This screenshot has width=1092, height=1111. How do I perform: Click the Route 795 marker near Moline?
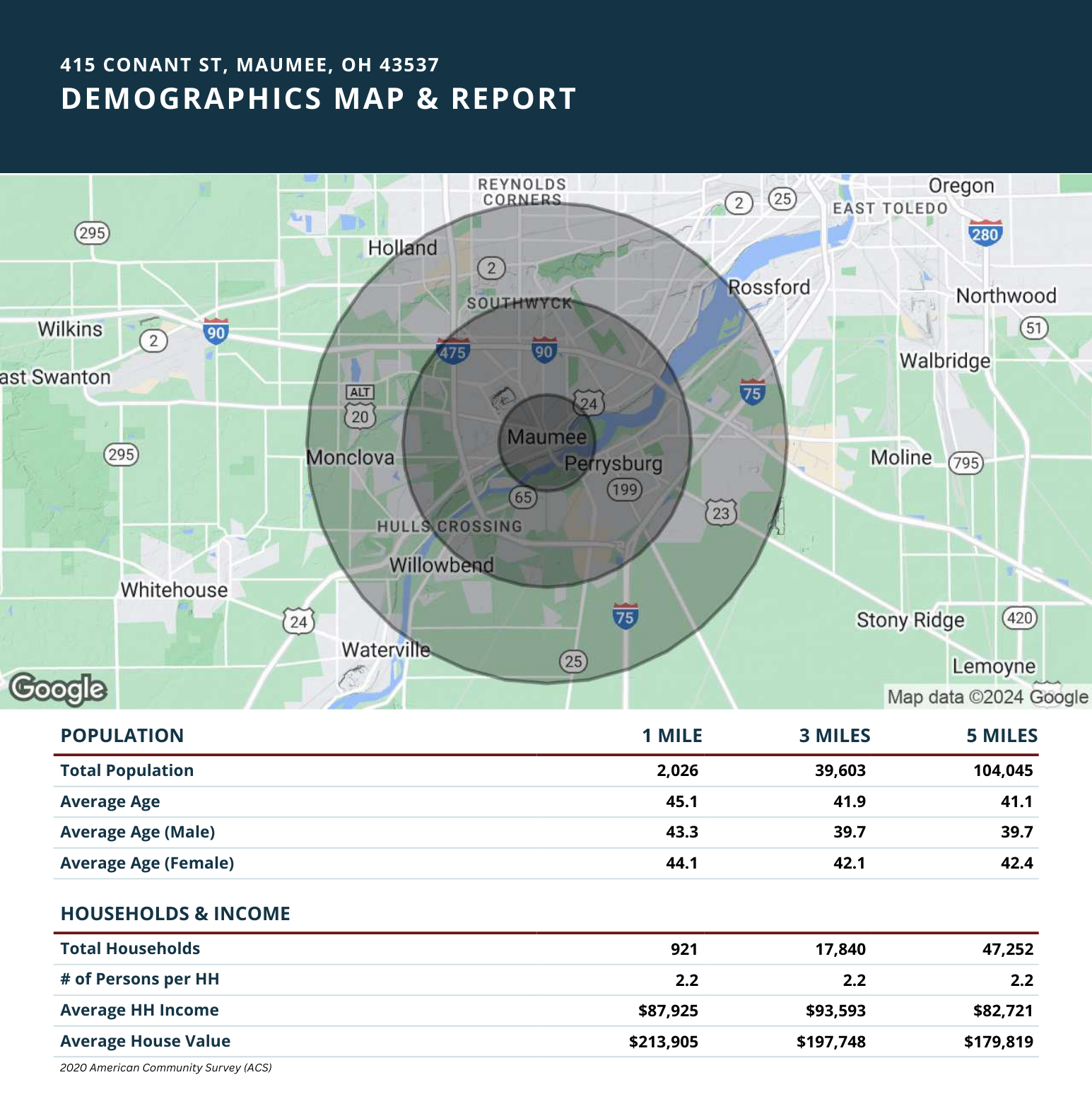click(965, 463)
